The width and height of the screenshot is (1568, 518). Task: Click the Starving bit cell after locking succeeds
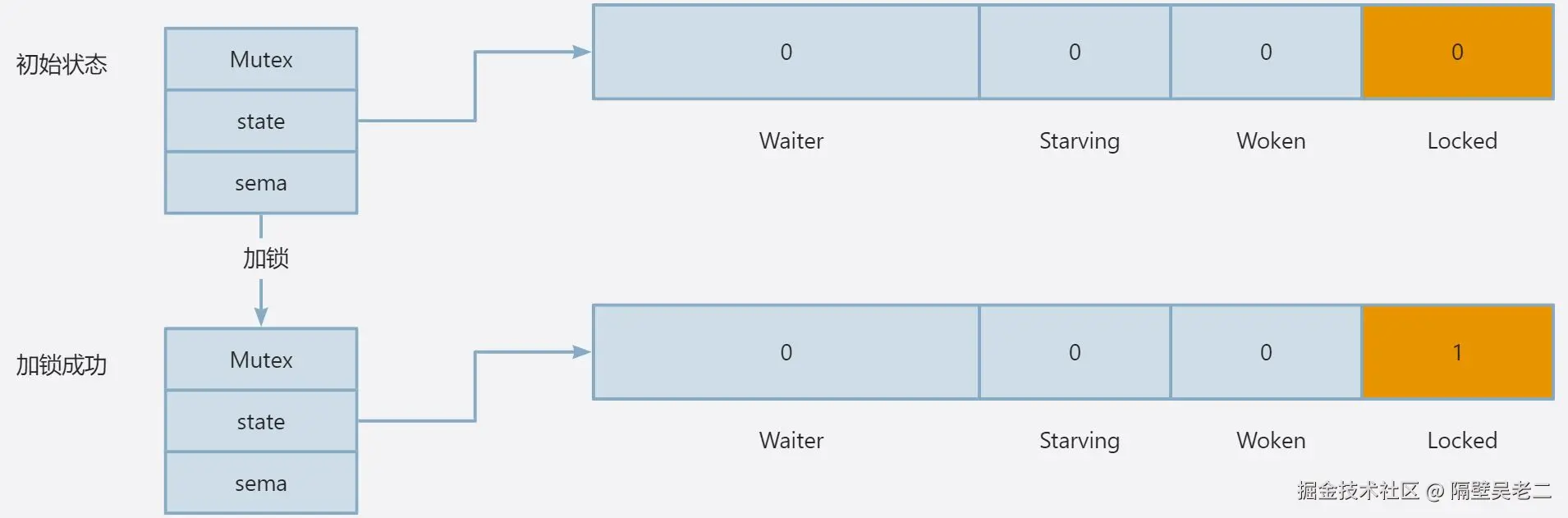pyautogui.click(x=1075, y=353)
